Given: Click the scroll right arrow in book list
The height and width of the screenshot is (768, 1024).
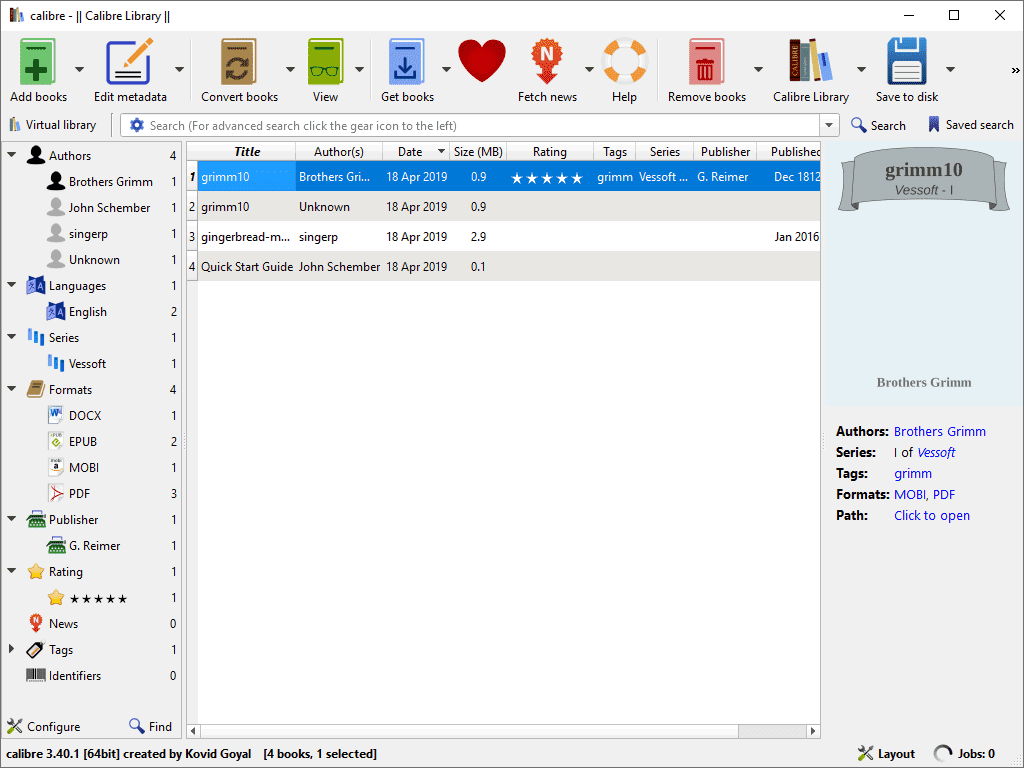Looking at the screenshot, I should pos(812,731).
